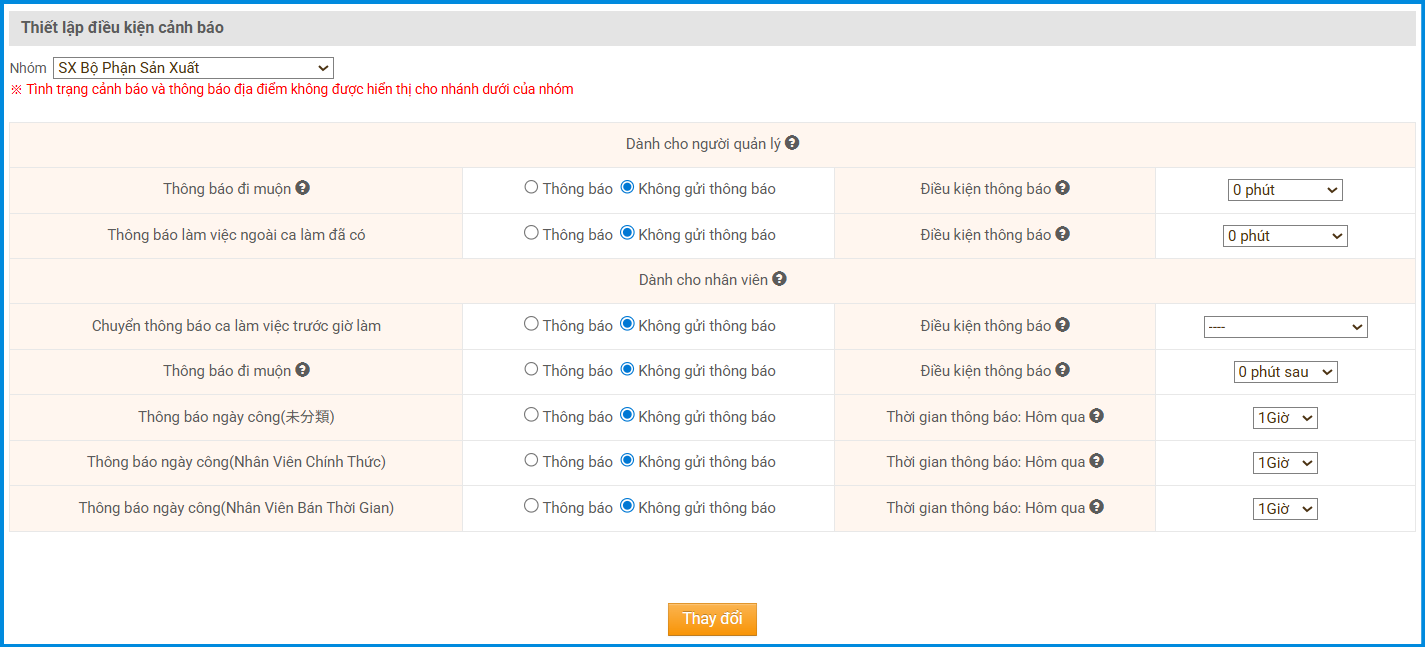Expand the '----' condition dropdown for shift notification

[1285, 327]
